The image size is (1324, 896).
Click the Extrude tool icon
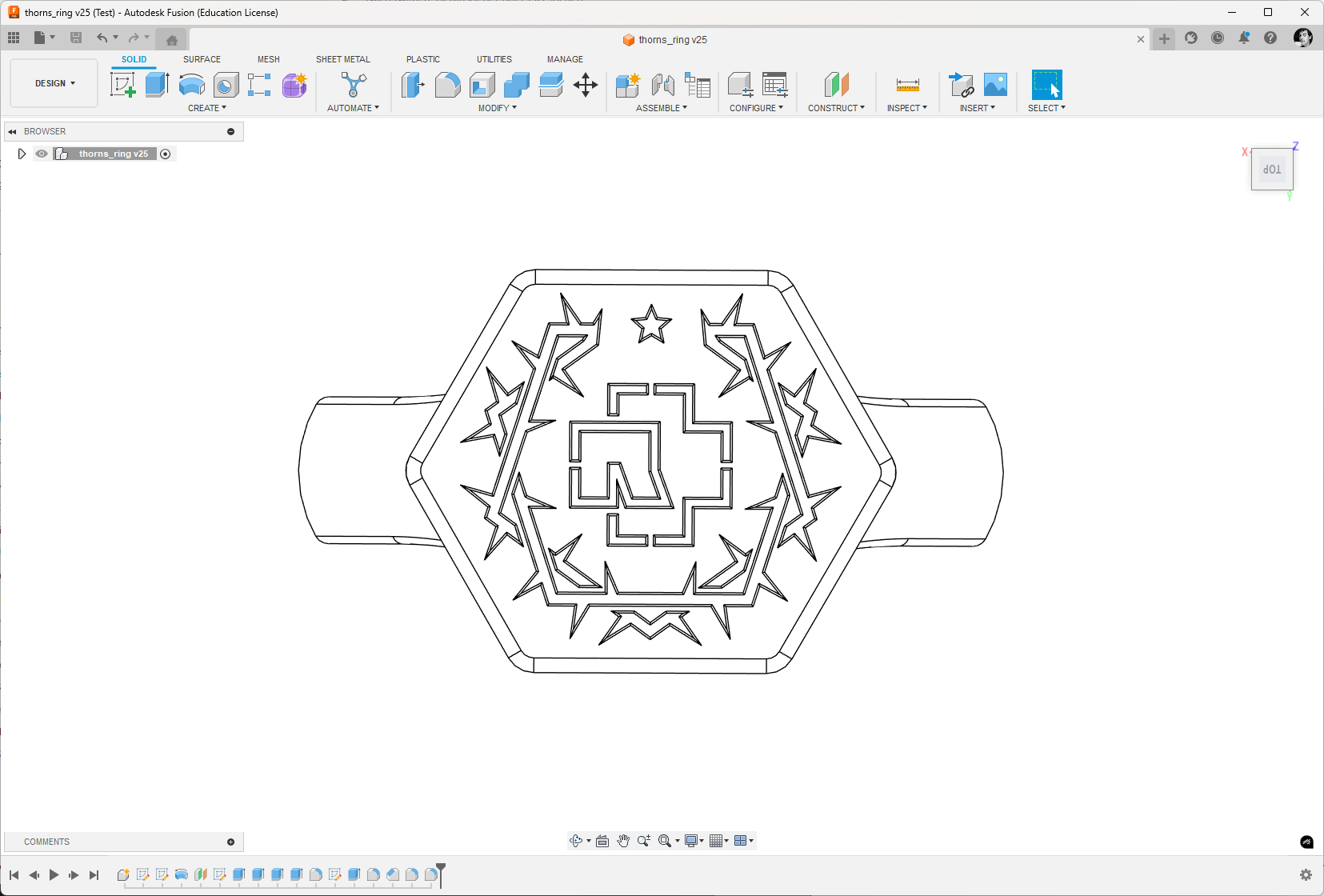click(157, 85)
